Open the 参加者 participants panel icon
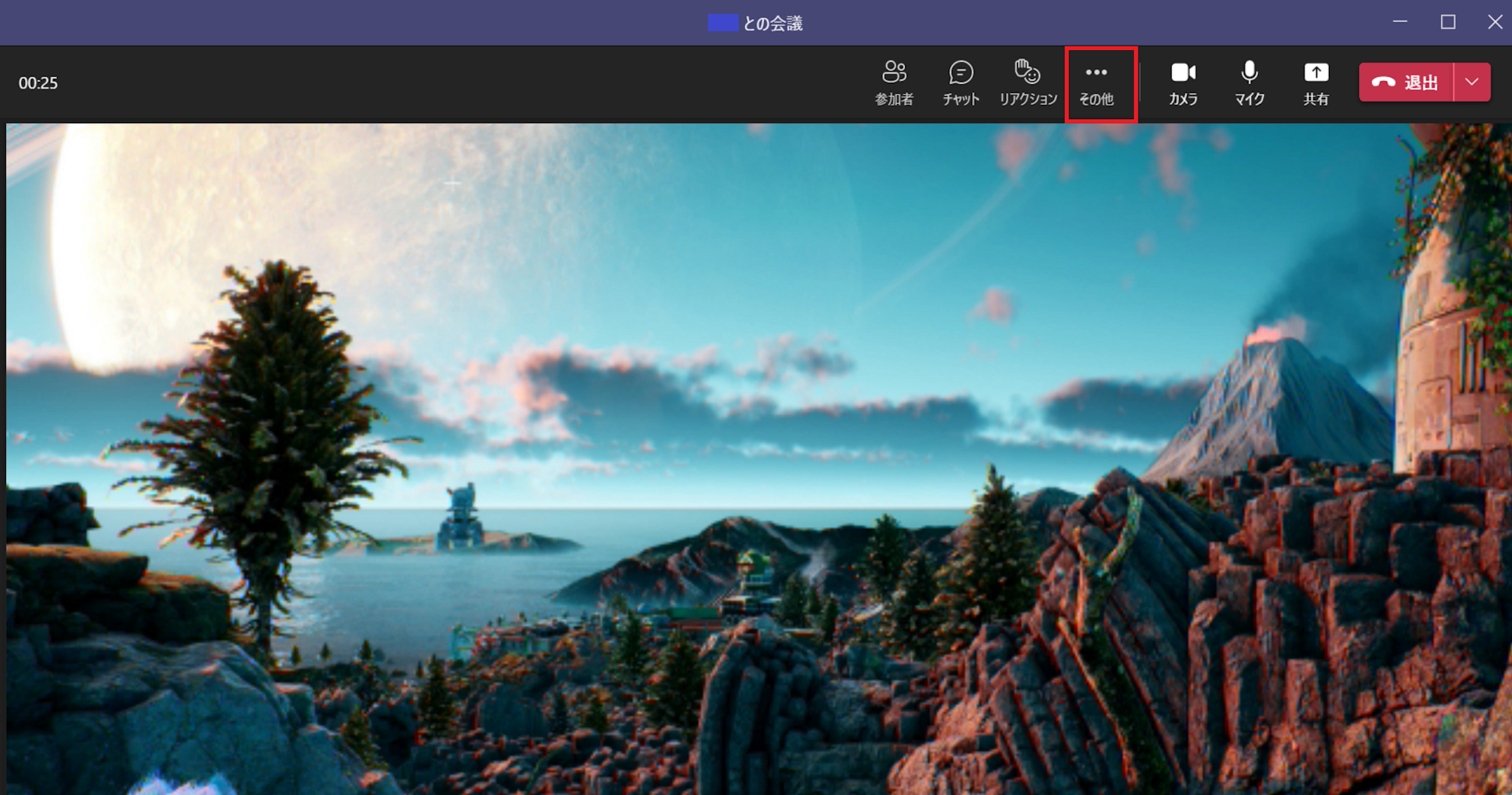Image resolution: width=1512 pixels, height=795 pixels. pyautogui.click(x=894, y=72)
